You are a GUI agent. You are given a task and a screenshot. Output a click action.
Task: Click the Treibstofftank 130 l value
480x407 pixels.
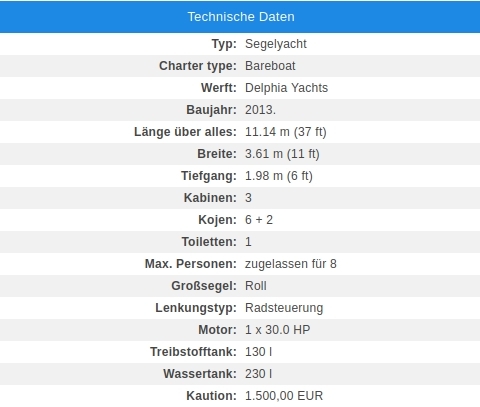coord(258,352)
